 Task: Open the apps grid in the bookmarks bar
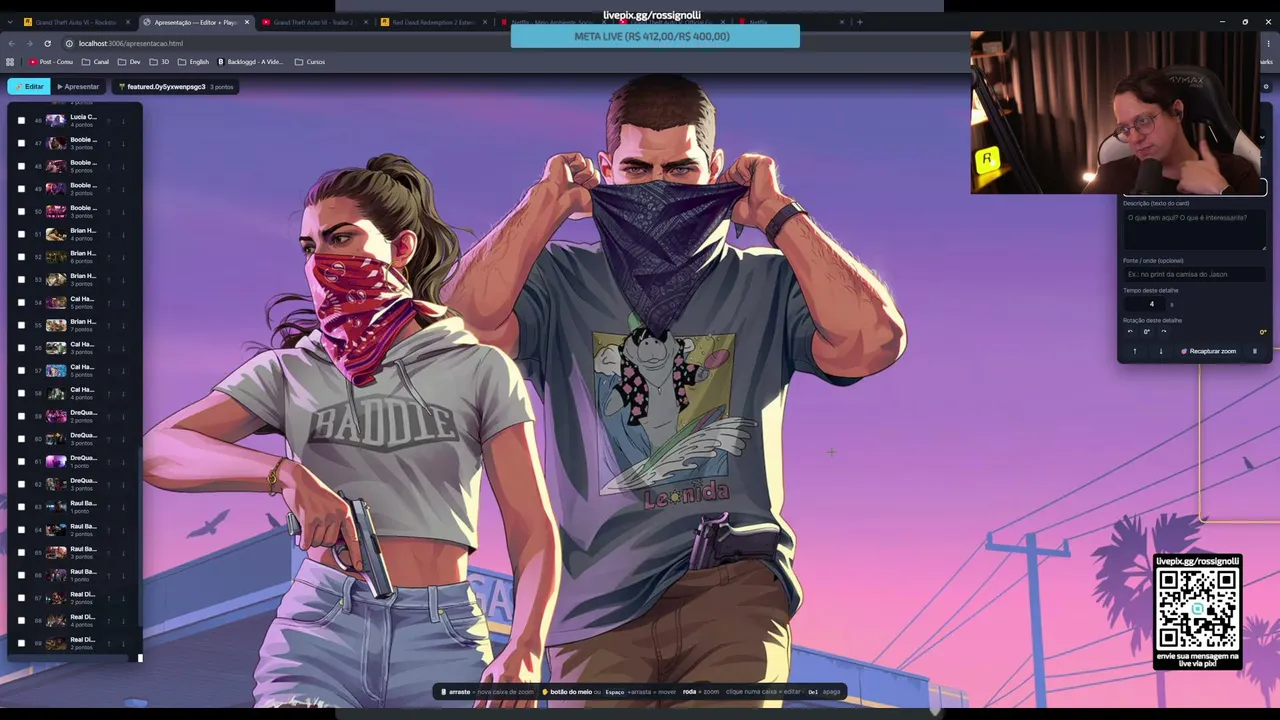10,62
